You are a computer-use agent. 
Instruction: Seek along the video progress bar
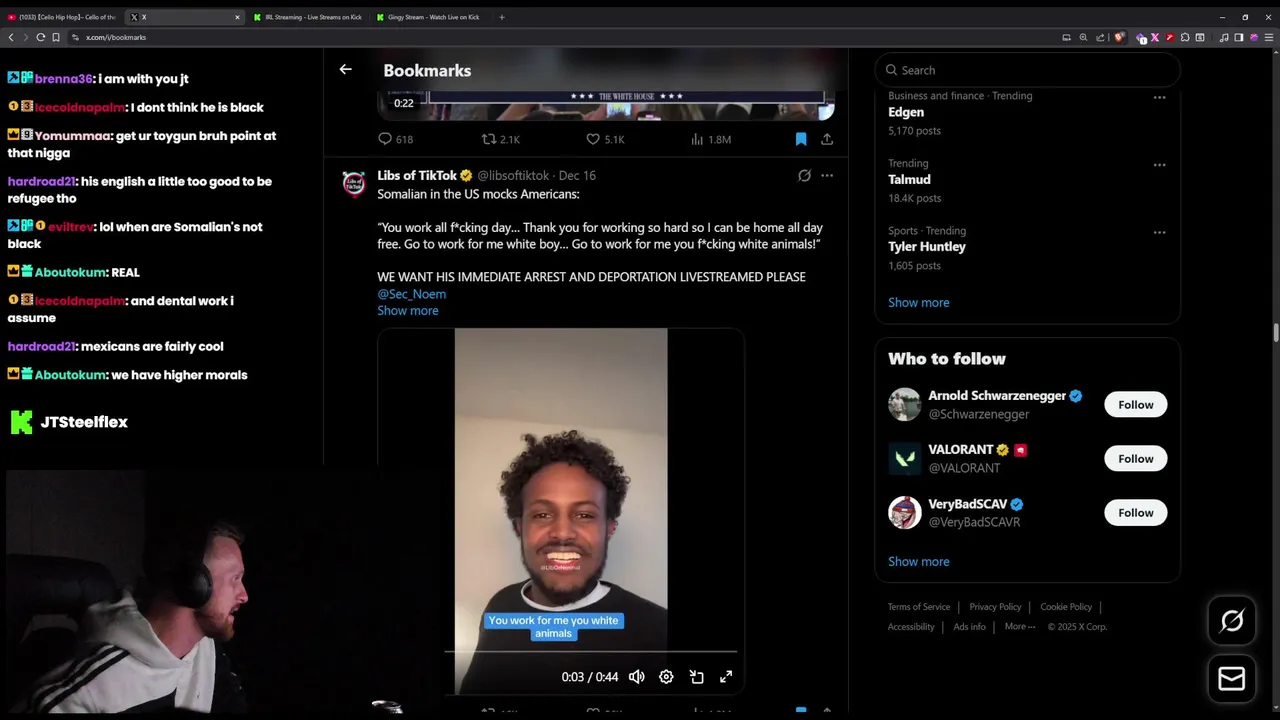point(591,651)
